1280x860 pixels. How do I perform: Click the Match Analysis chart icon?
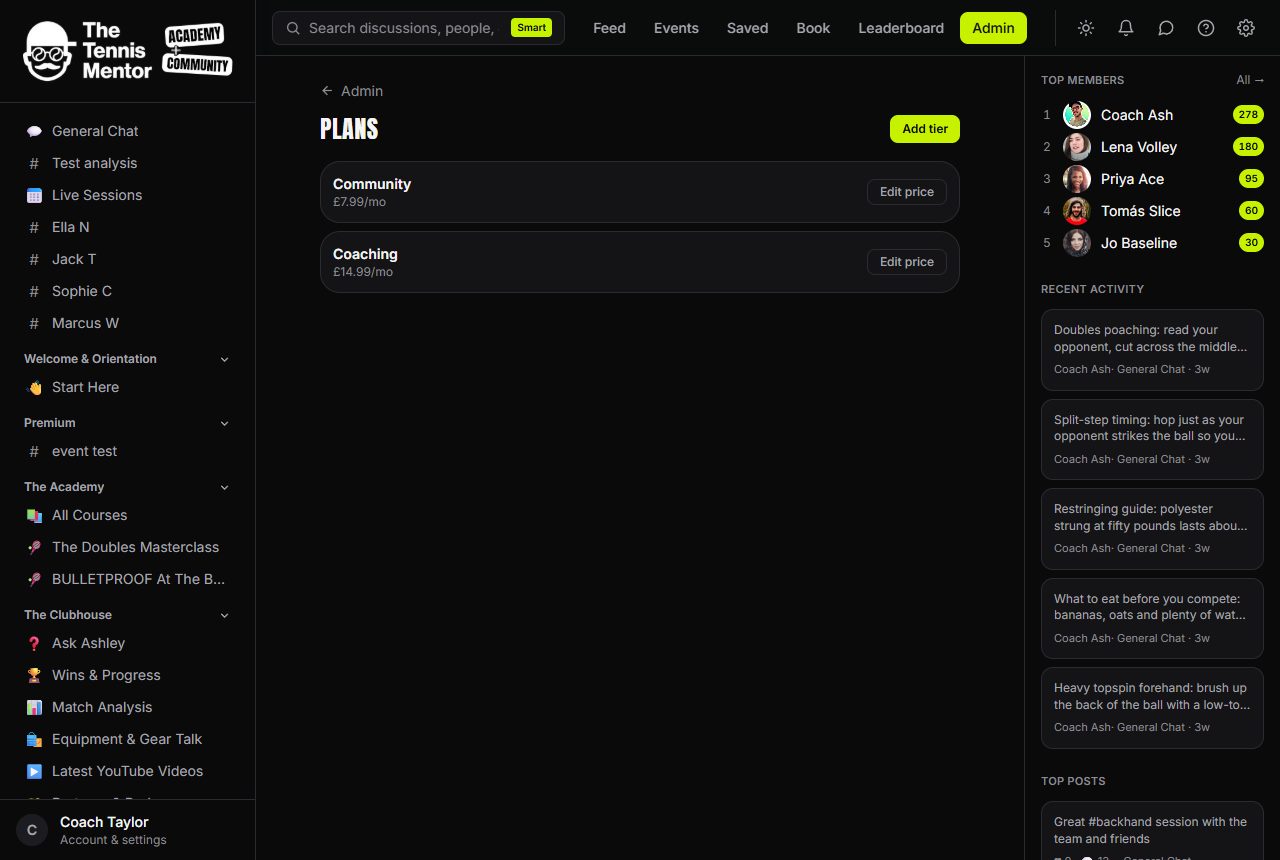[34, 707]
